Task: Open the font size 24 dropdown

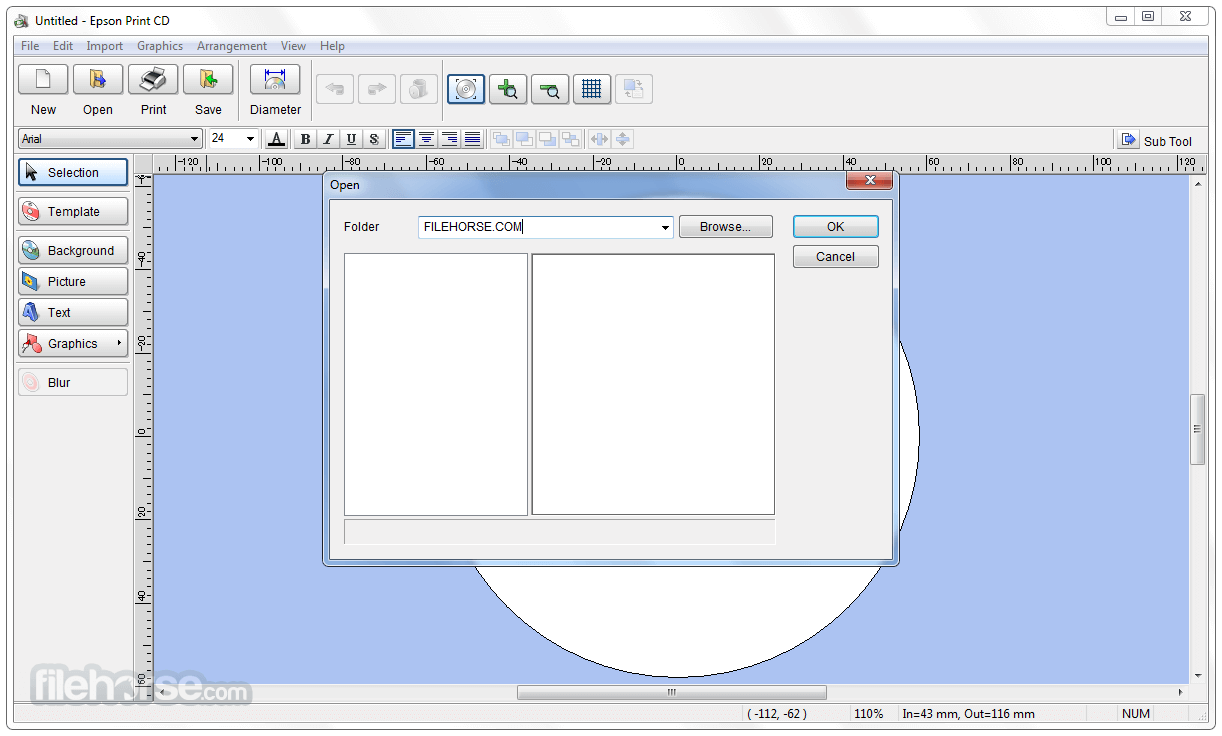Action: [x=250, y=139]
